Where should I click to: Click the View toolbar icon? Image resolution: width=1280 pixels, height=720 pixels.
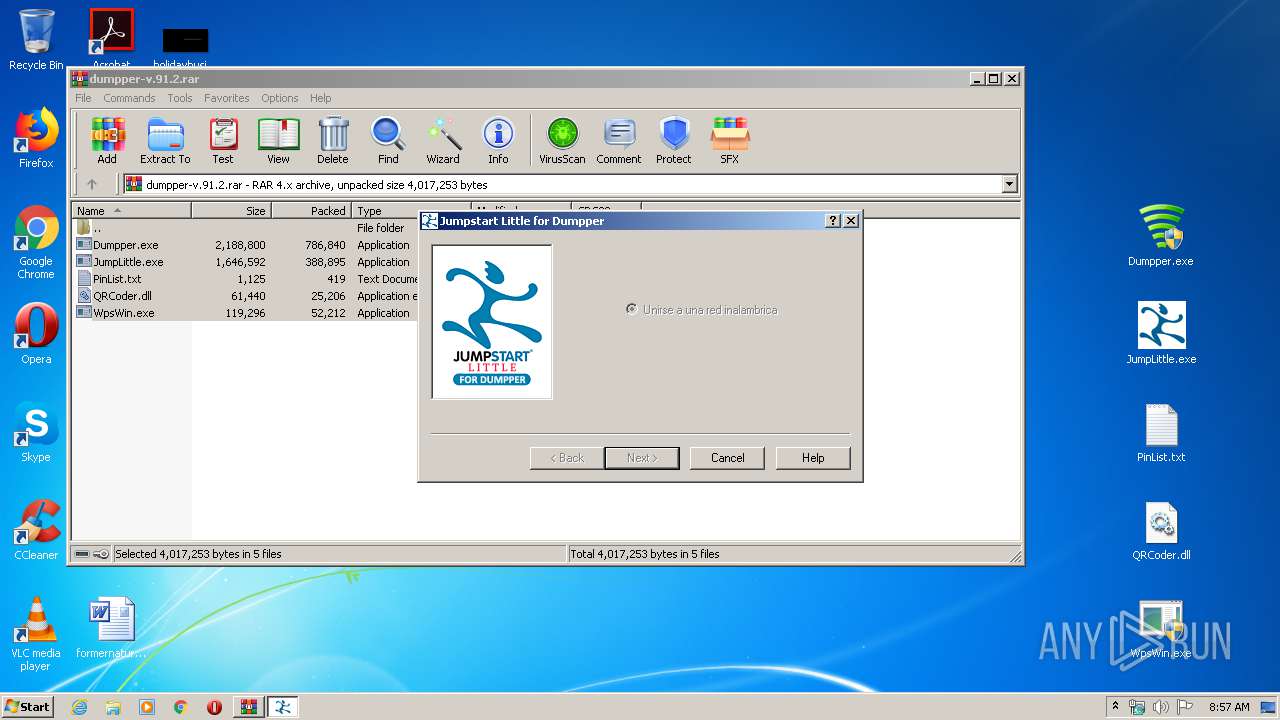tap(278, 140)
